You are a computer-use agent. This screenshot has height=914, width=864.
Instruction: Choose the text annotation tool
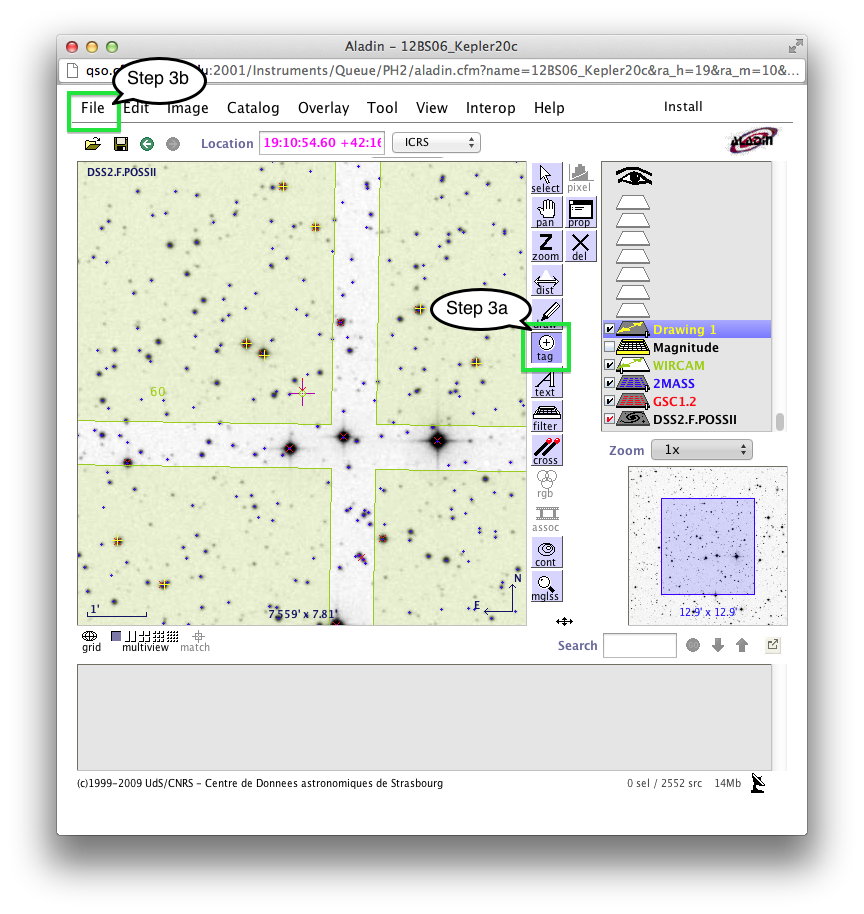pyautogui.click(x=546, y=383)
